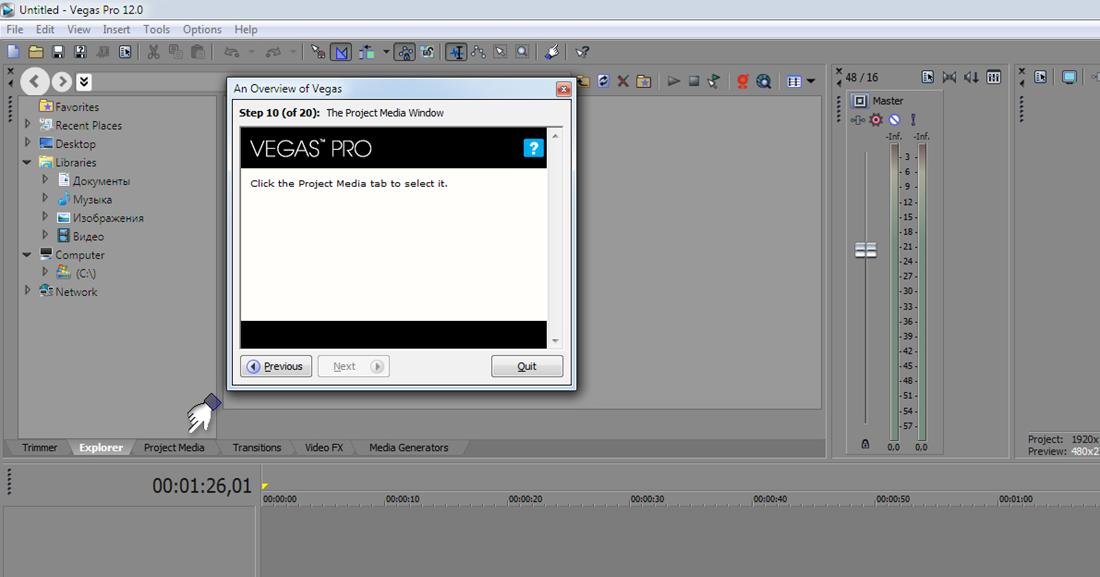Expand the Network tree node
This screenshot has width=1100, height=577.
click(28, 290)
